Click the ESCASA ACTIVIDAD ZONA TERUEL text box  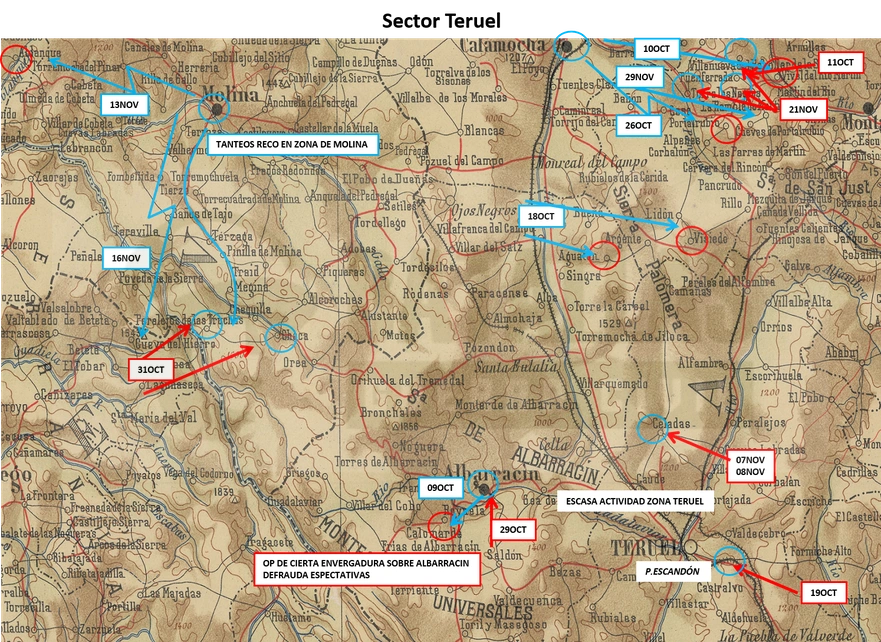[635, 501]
